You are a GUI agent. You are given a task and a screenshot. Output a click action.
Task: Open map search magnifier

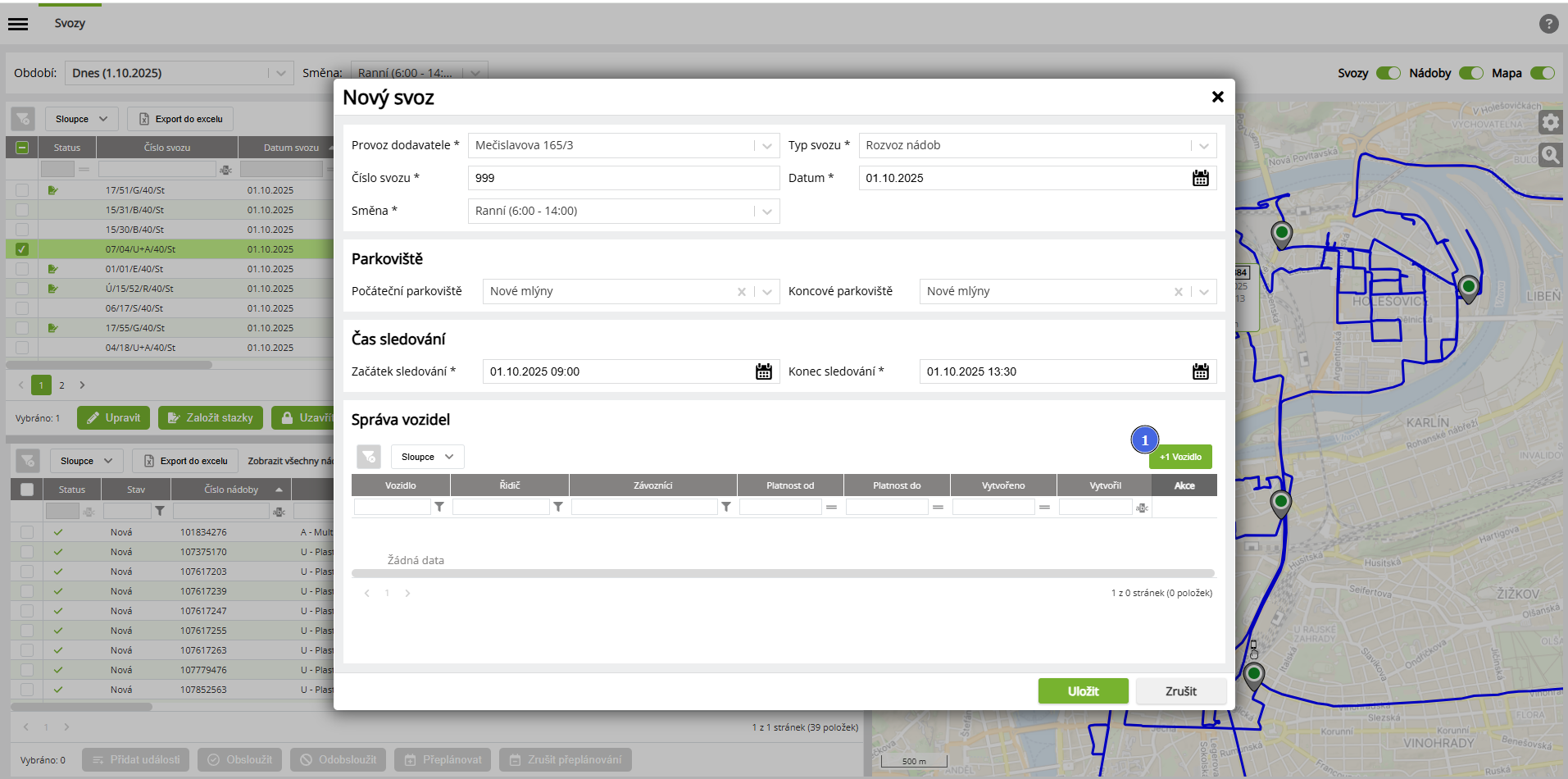1550,154
